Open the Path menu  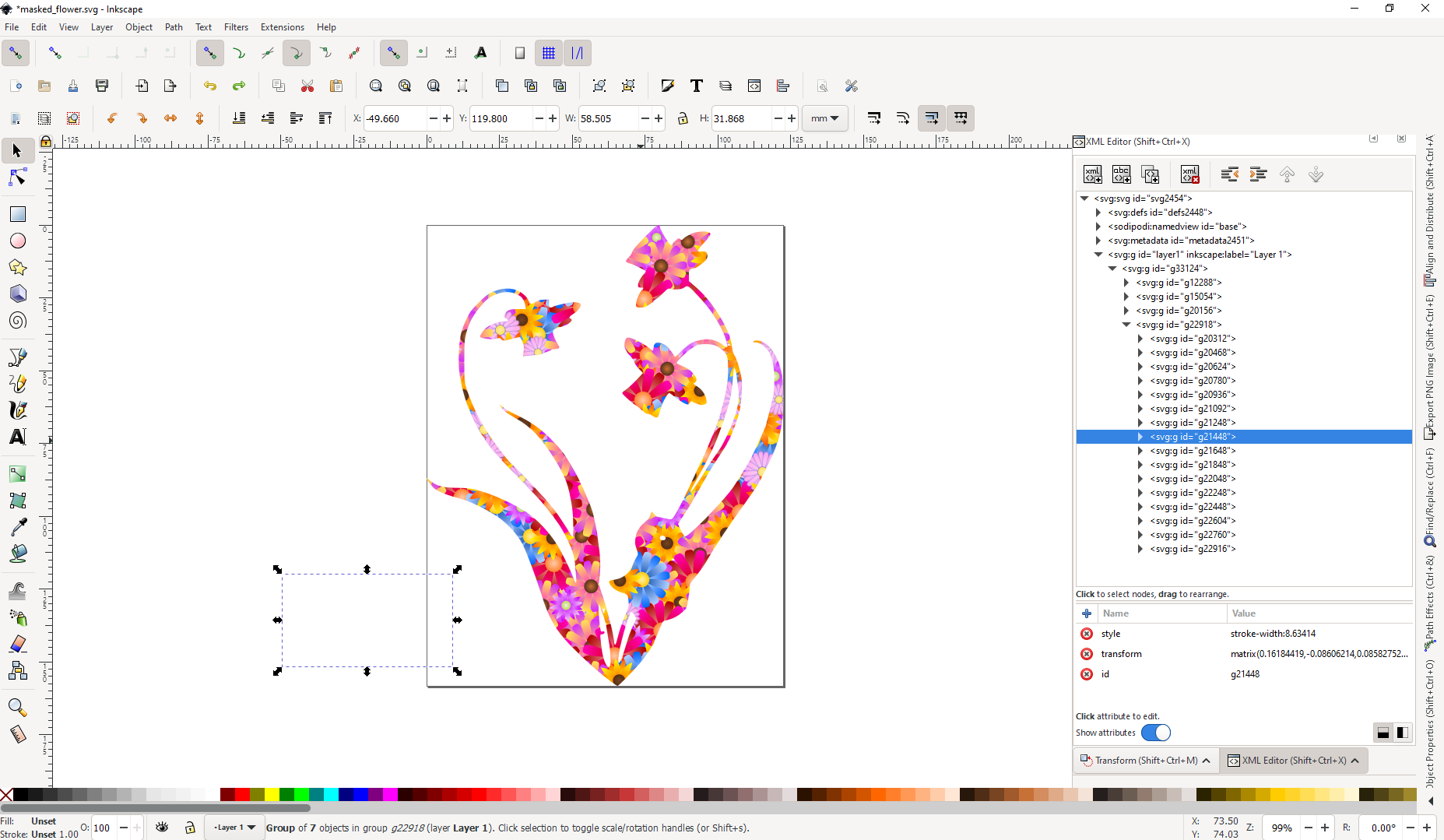pyautogui.click(x=174, y=26)
